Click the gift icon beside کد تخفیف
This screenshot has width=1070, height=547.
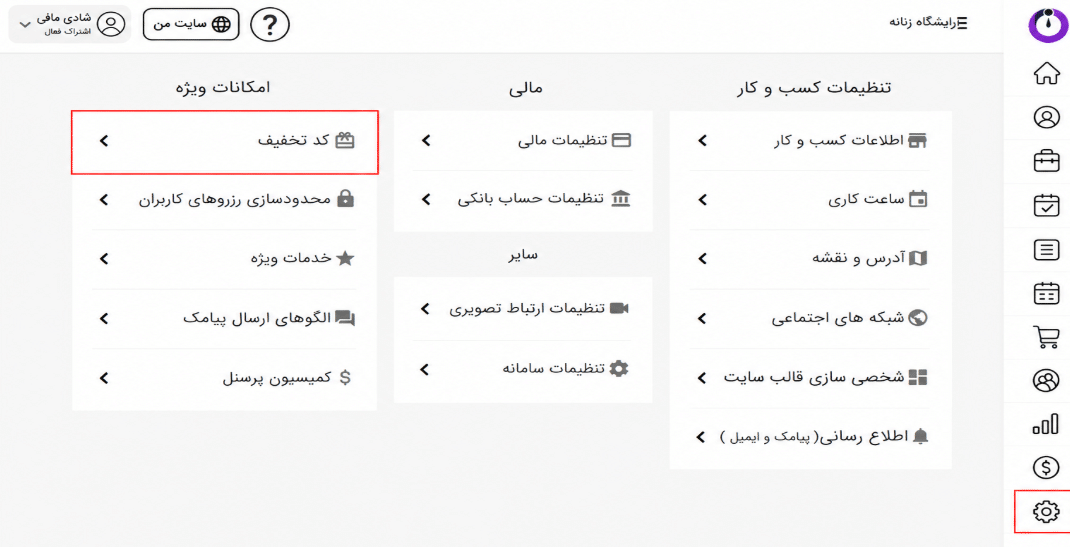(345, 141)
